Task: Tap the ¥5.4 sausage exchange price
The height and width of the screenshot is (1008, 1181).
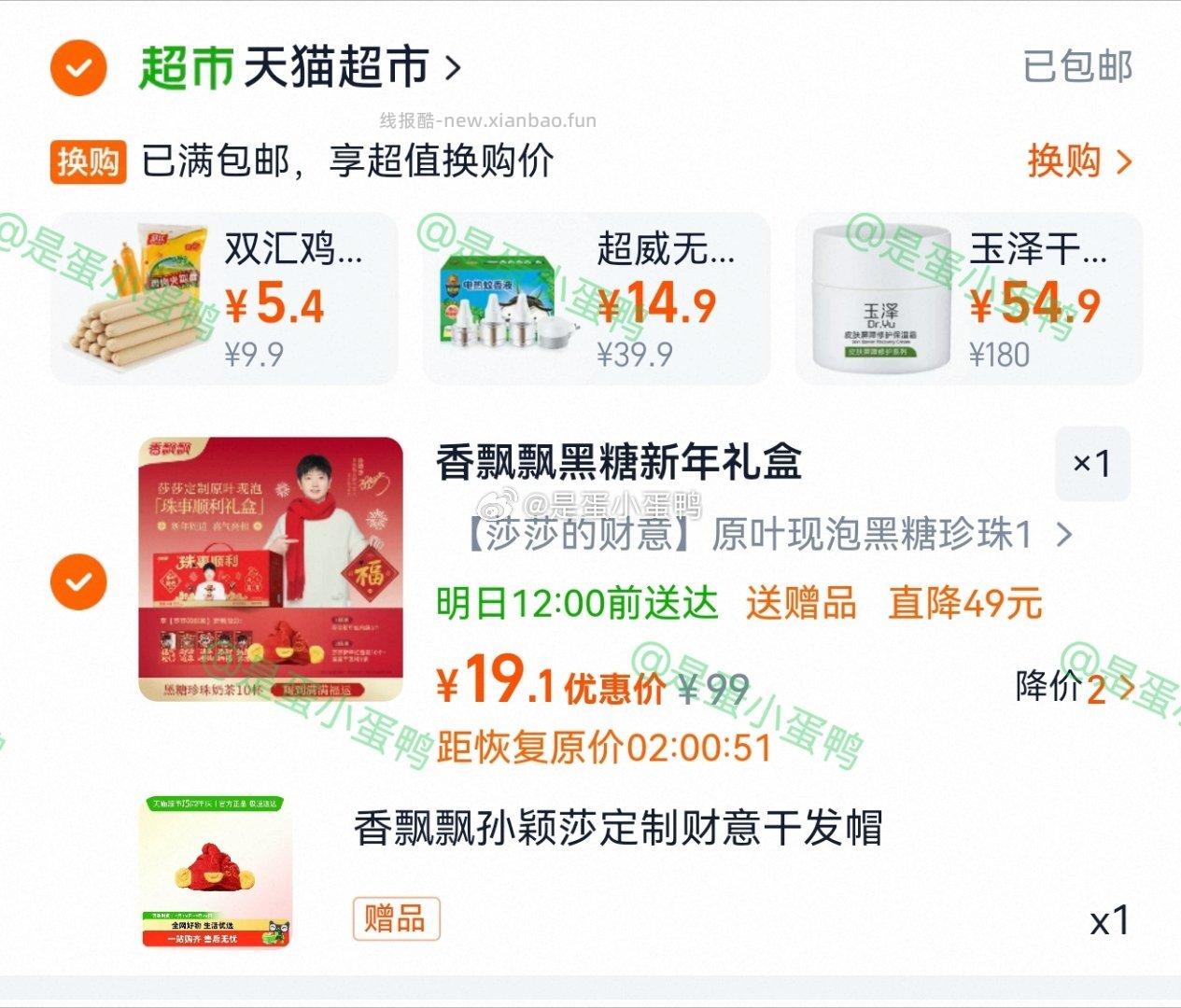Action: click(x=274, y=305)
